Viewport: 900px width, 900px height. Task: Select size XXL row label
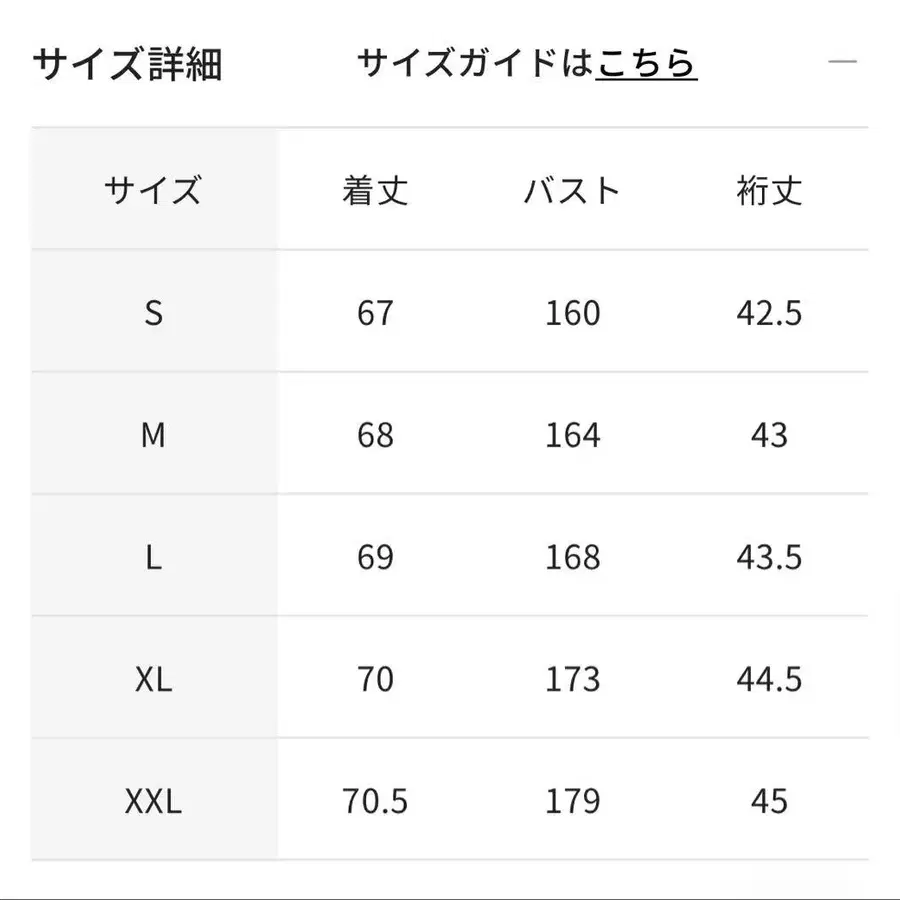tap(153, 801)
